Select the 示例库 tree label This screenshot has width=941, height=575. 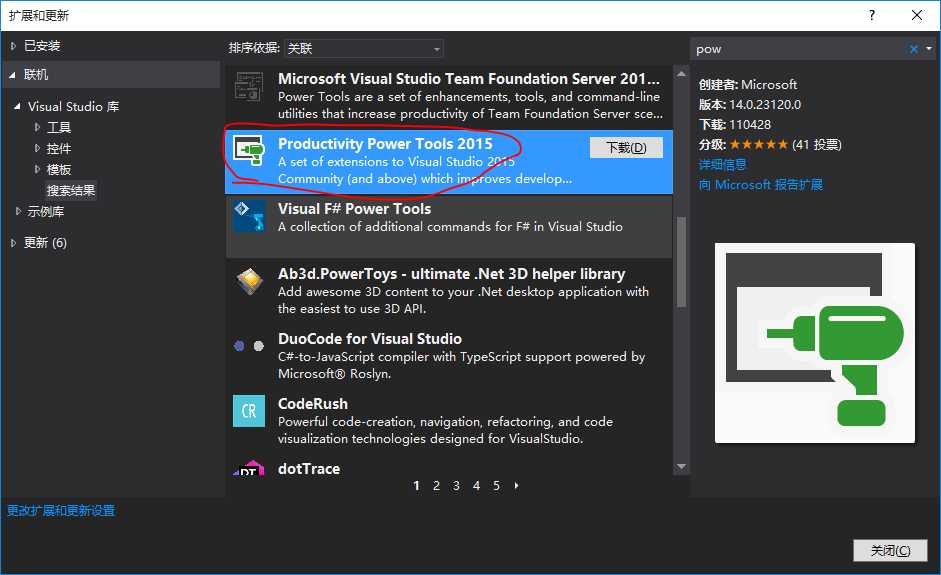(x=46, y=211)
